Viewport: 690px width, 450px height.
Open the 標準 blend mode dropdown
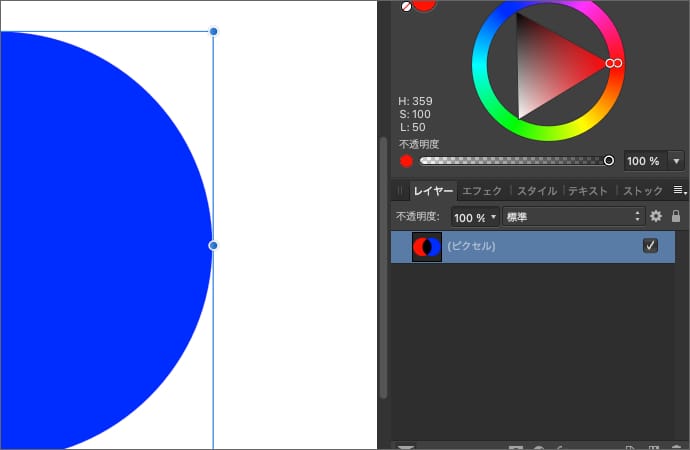[573, 217]
